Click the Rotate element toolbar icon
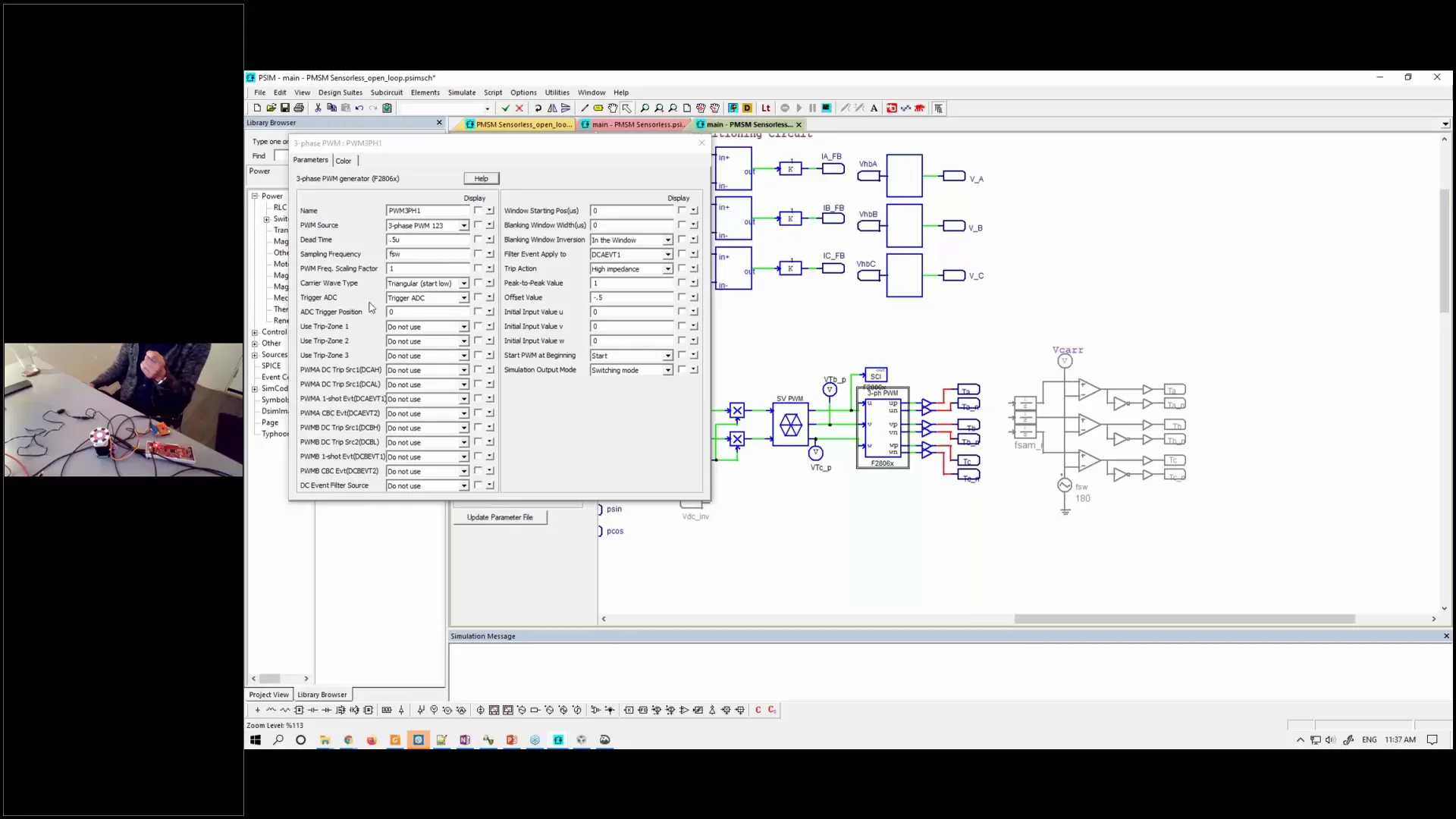The height and width of the screenshot is (819, 1456). 538,108
